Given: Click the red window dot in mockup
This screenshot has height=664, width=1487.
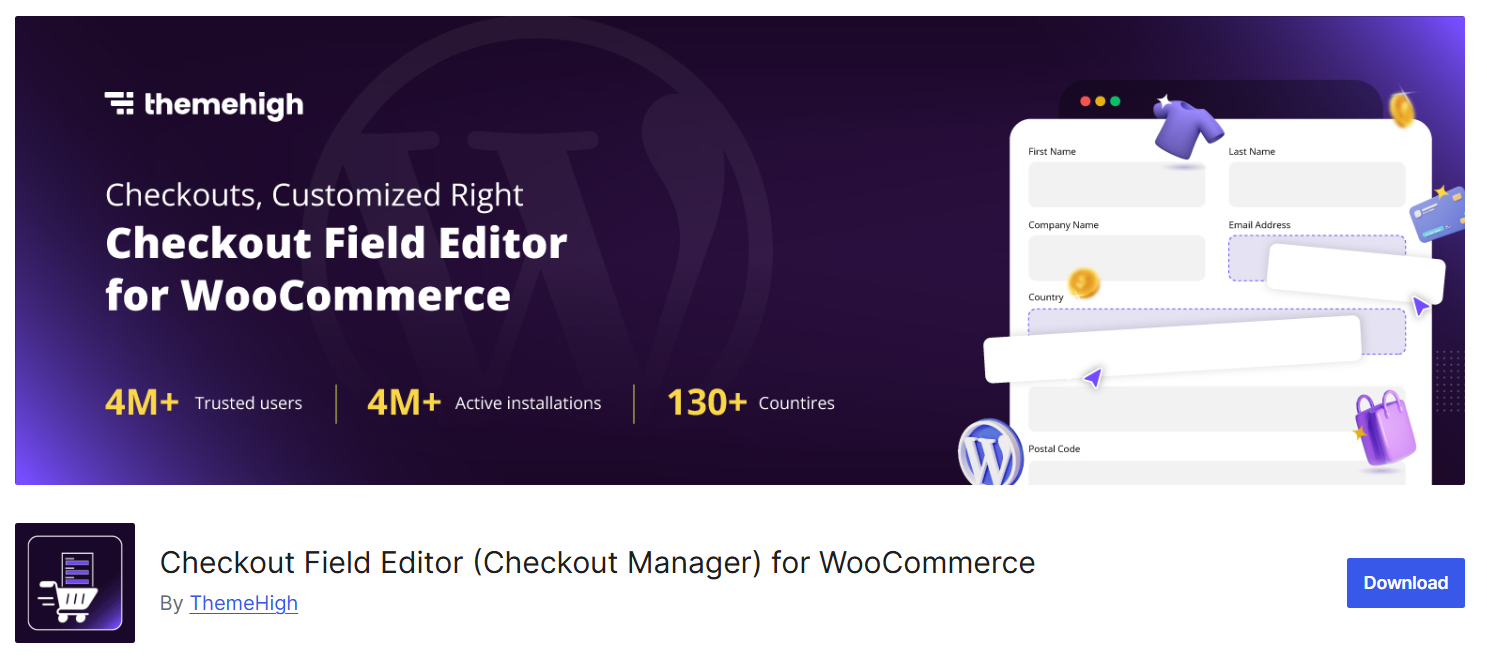Looking at the screenshot, I should (x=1086, y=101).
